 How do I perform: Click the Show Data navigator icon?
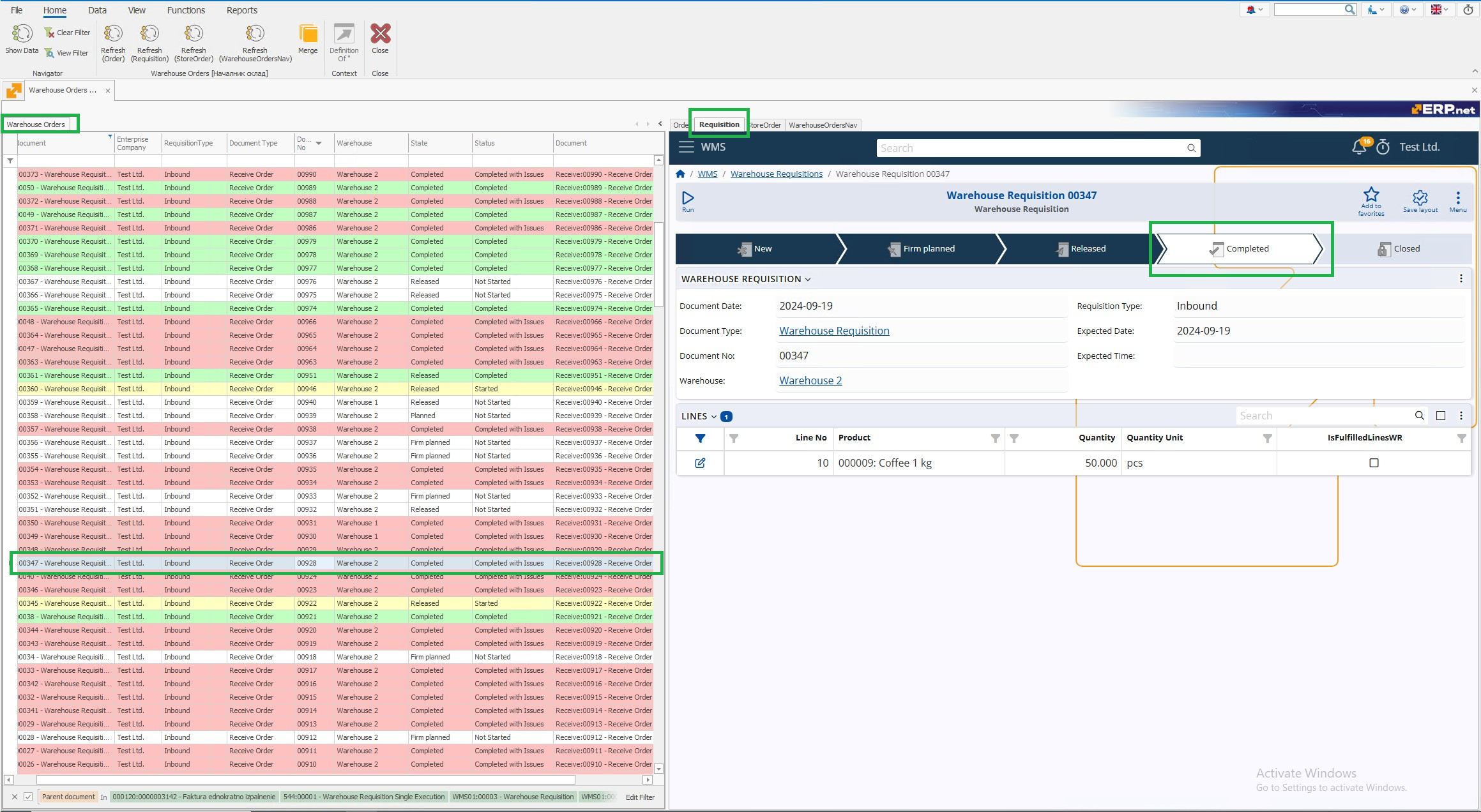22,39
